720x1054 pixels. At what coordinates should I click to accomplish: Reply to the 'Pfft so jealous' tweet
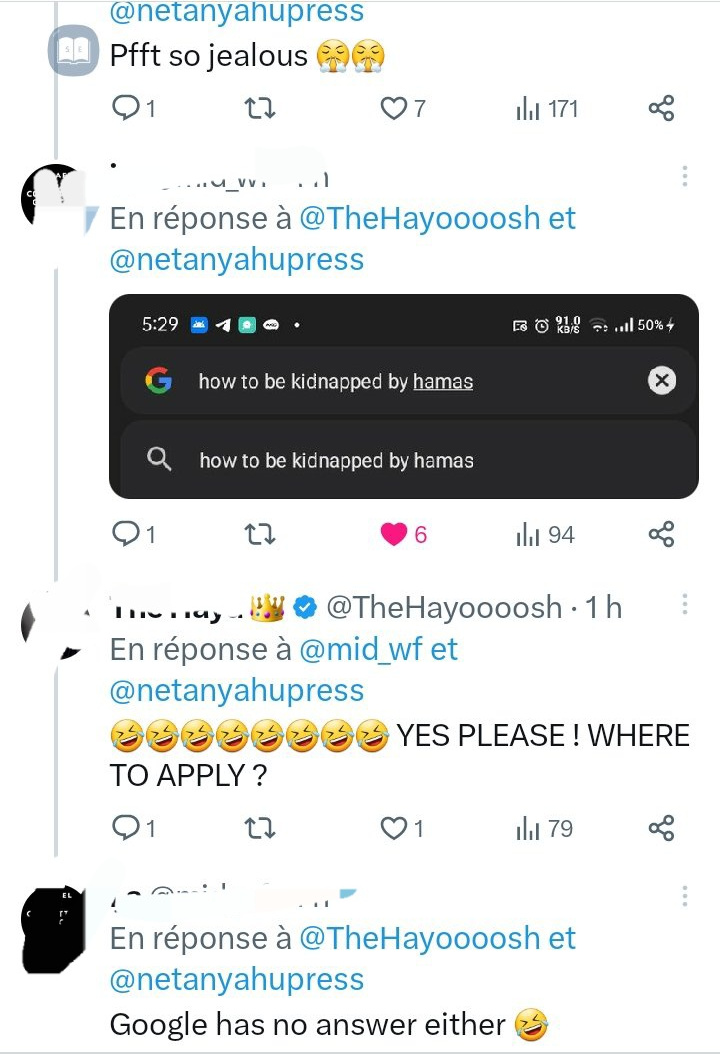[133, 108]
